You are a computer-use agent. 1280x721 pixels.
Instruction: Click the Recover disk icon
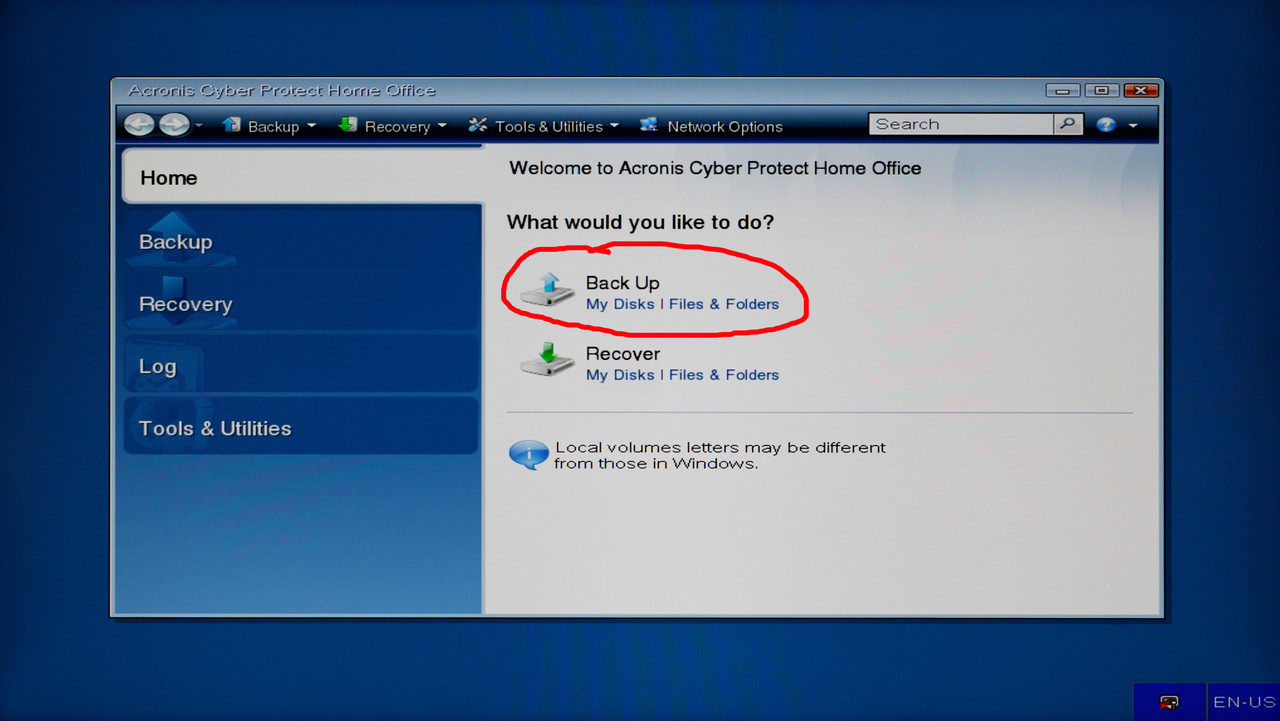(547, 360)
